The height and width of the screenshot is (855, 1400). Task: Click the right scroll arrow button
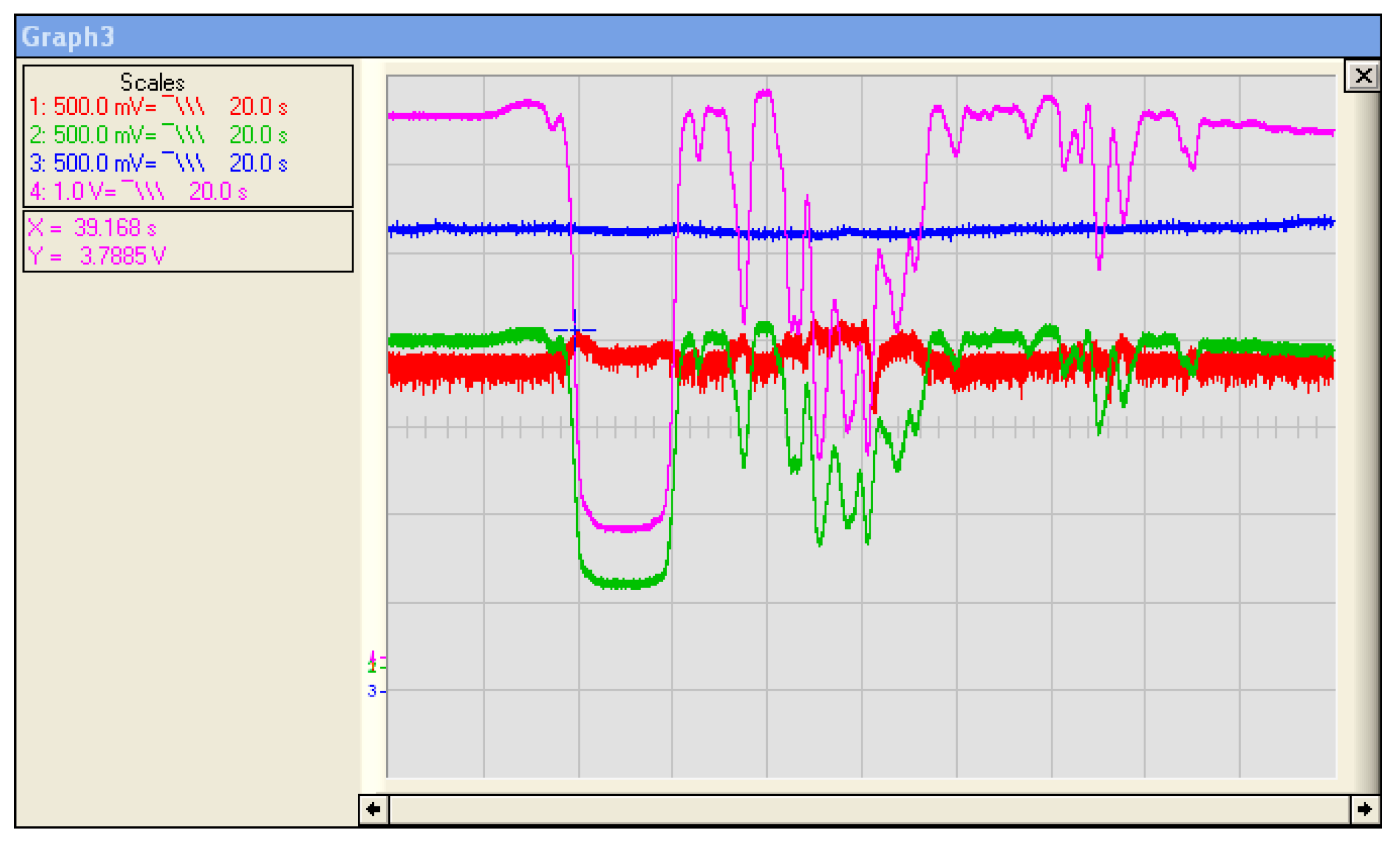[1364, 809]
